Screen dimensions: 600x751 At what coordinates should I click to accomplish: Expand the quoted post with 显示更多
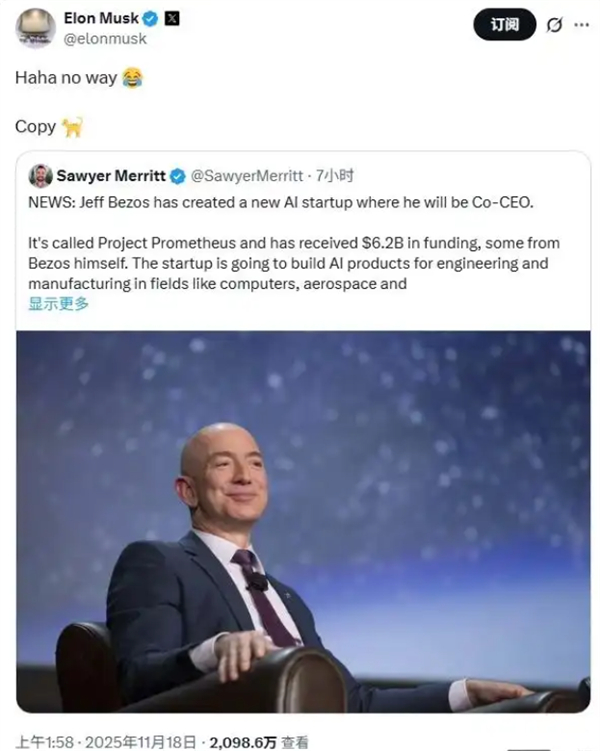58,304
